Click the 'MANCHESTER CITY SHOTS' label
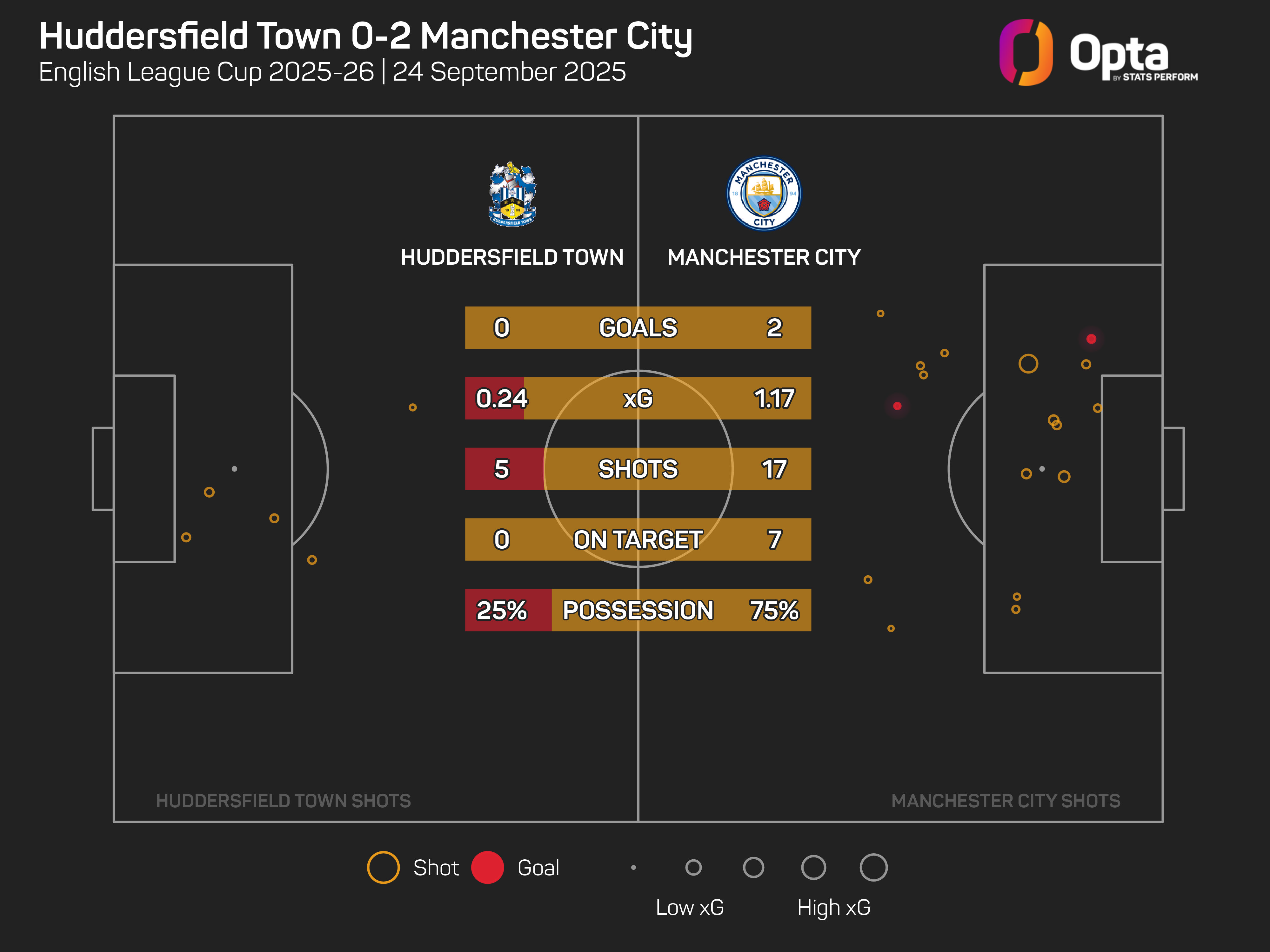1270x952 pixels. (1005, 801)
